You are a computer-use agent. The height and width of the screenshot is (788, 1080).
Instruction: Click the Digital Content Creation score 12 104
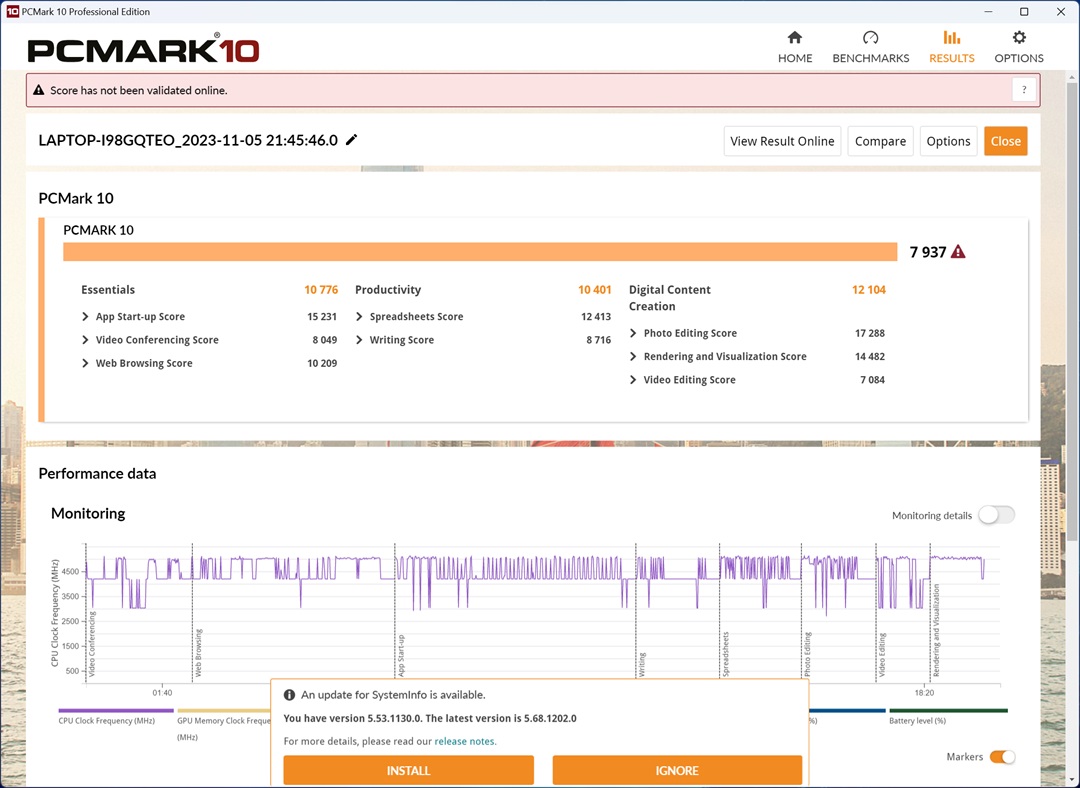[869, 290]
